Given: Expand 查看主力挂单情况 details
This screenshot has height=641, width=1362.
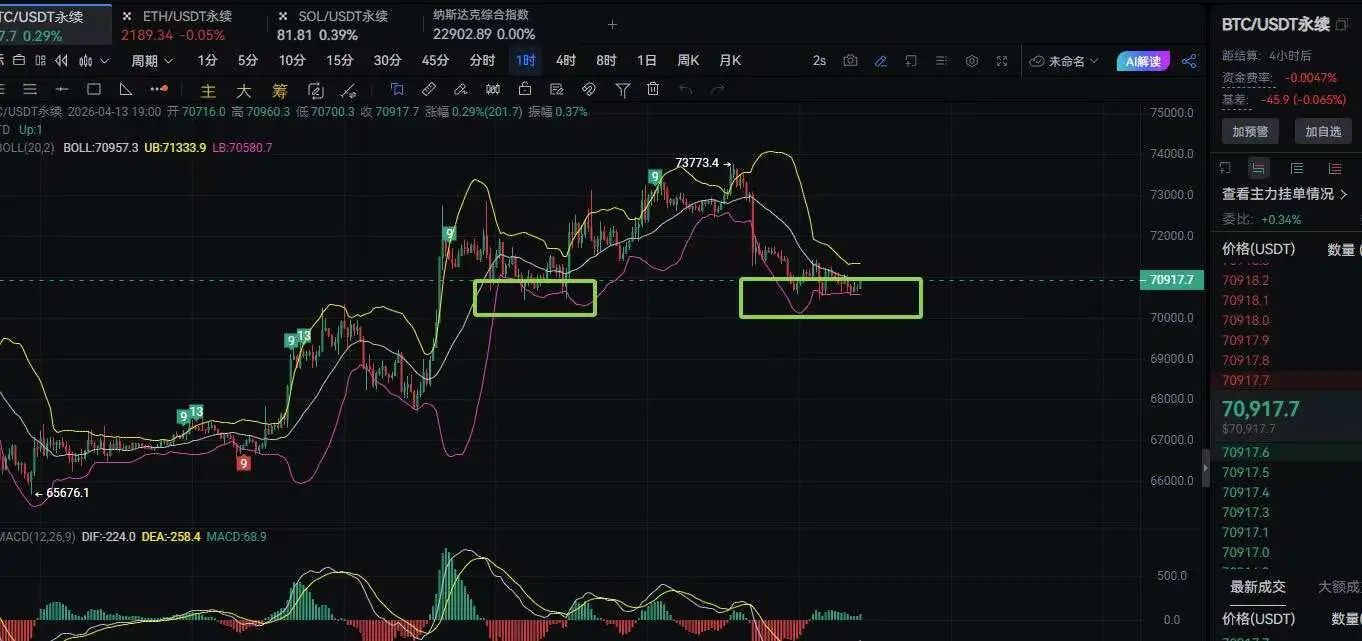Looking at the screenshot, I should 1285,194.
